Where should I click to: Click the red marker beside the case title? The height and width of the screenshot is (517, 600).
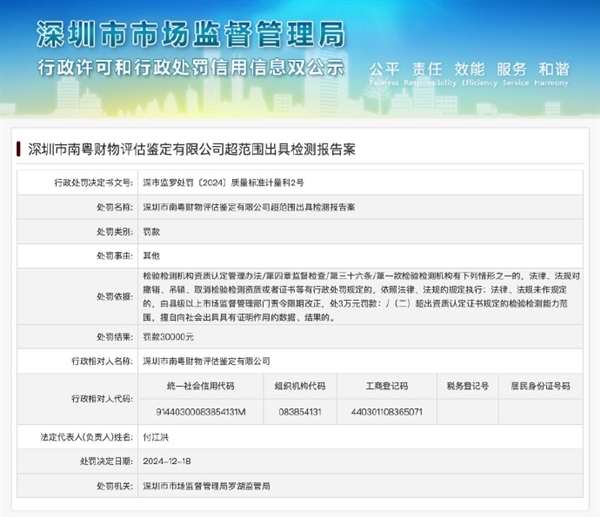click(x=19, y=149)
